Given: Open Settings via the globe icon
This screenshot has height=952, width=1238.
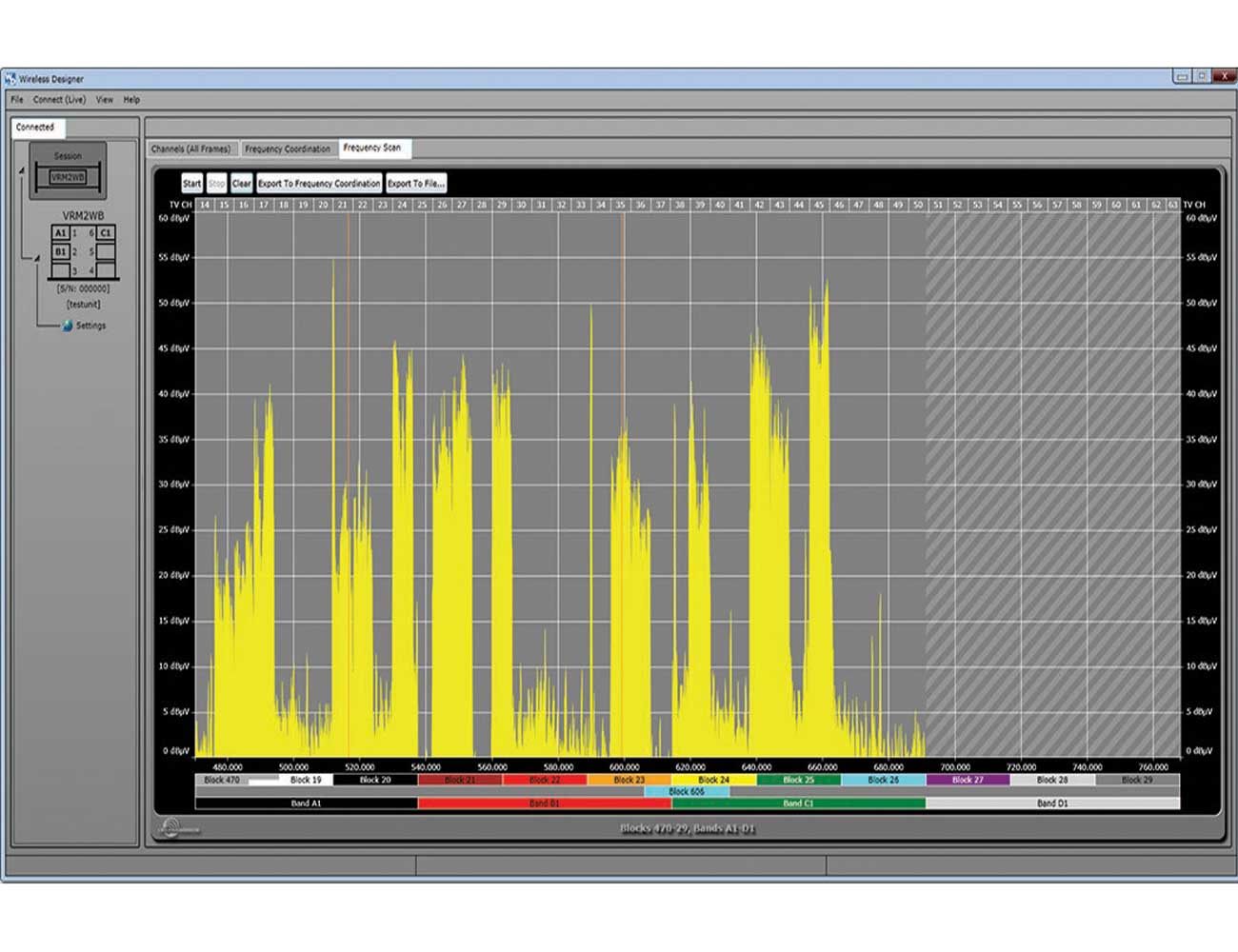Looking at the screenshot, I should (67, 325).
